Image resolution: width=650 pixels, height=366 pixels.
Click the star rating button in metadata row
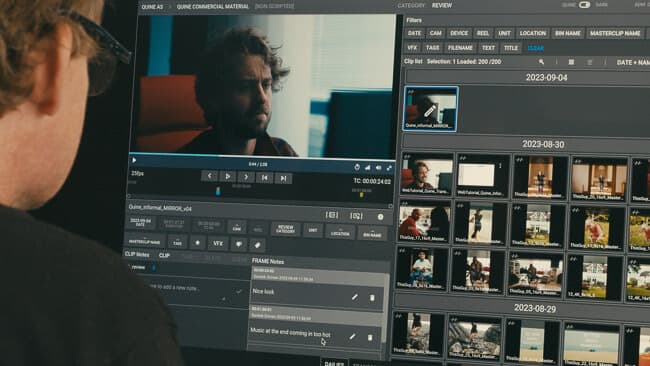pyautogui.click(x=198, y=242)
